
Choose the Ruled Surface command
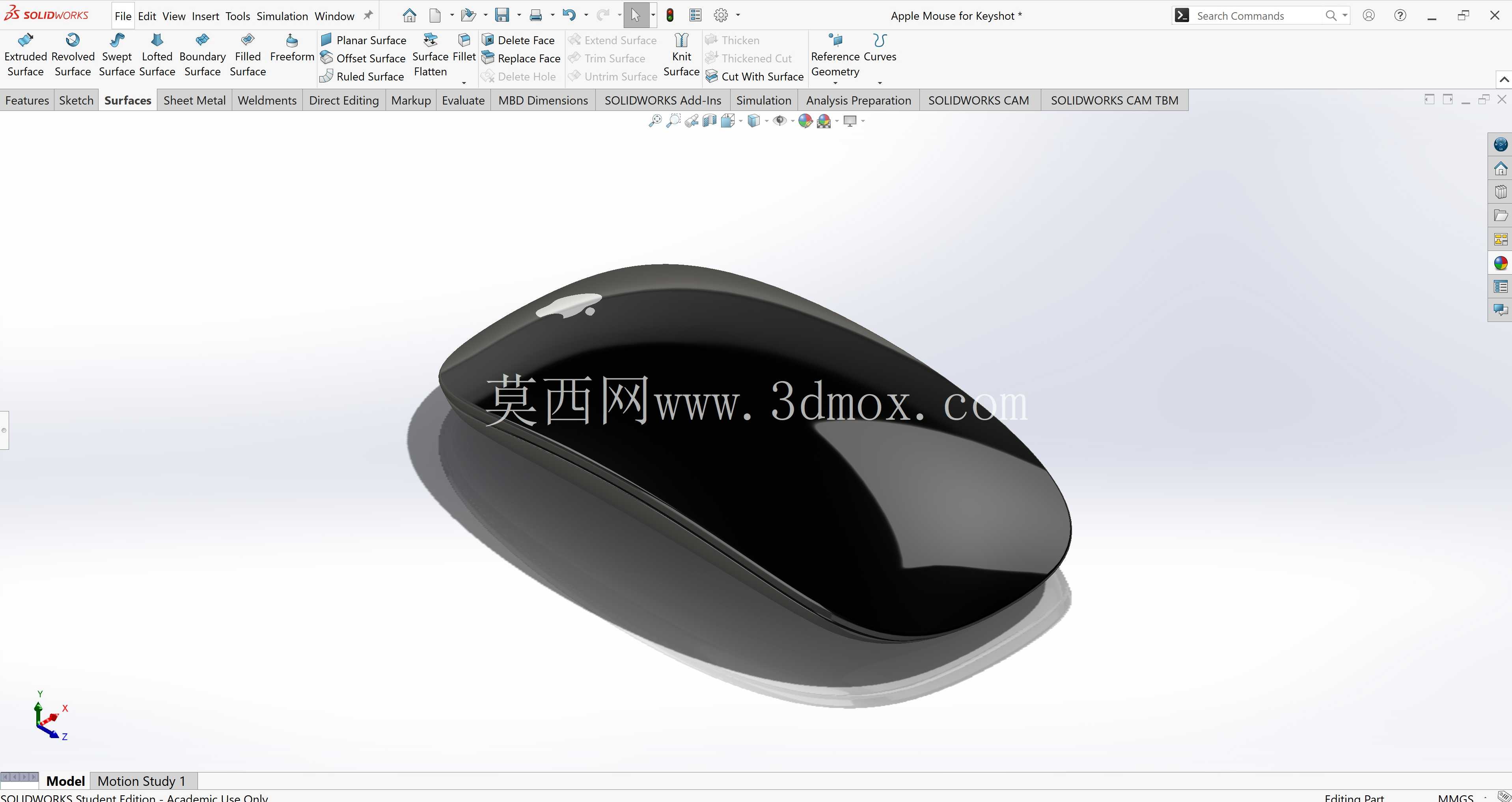(362, 76)
